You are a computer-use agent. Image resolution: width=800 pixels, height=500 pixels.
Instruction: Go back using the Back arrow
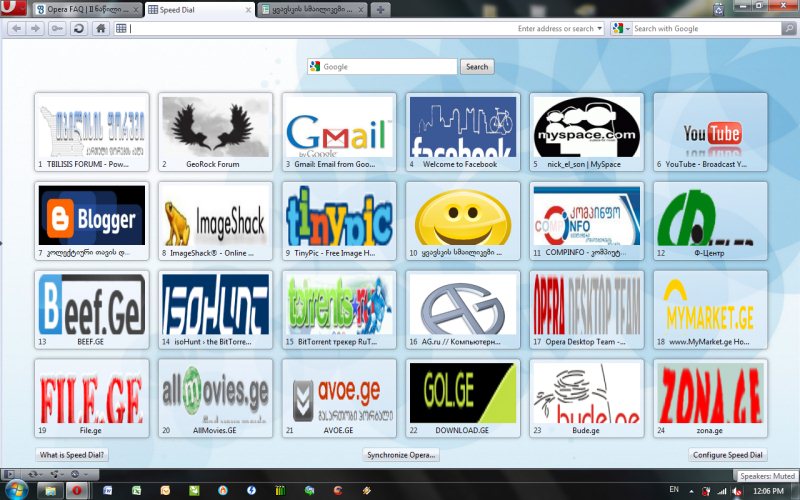pos(17,29)
